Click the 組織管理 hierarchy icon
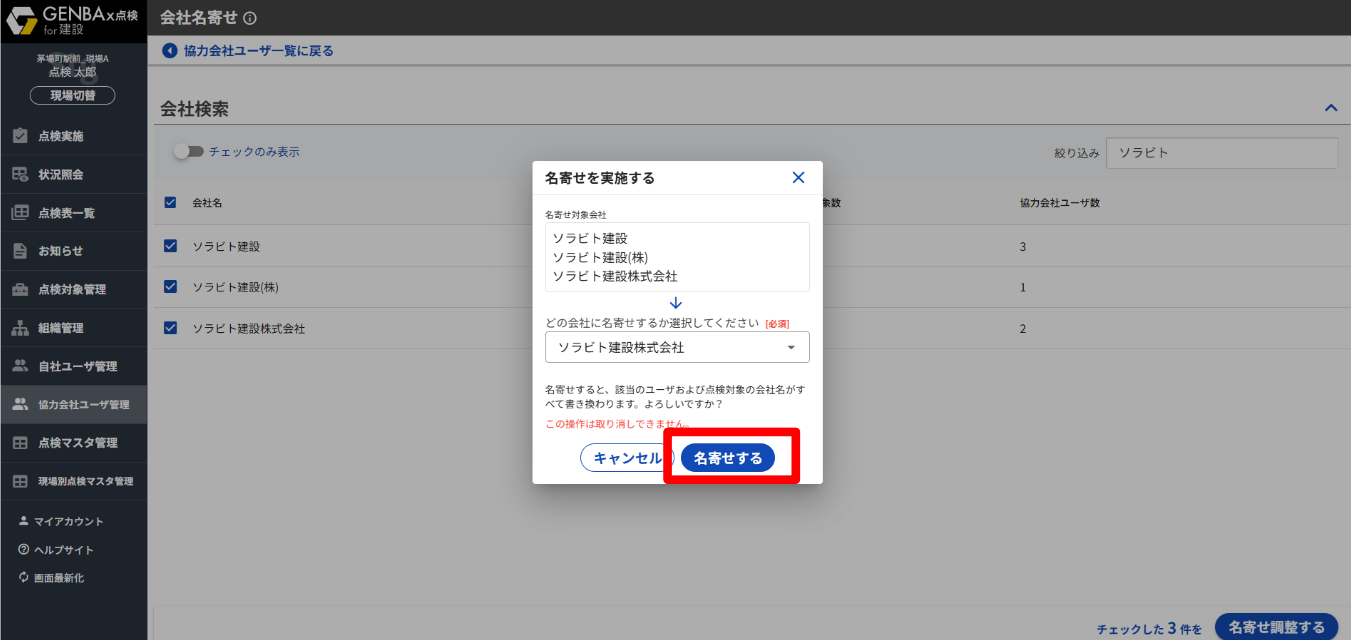Screen dimensions: 1351x640 [x=20, y=328]
